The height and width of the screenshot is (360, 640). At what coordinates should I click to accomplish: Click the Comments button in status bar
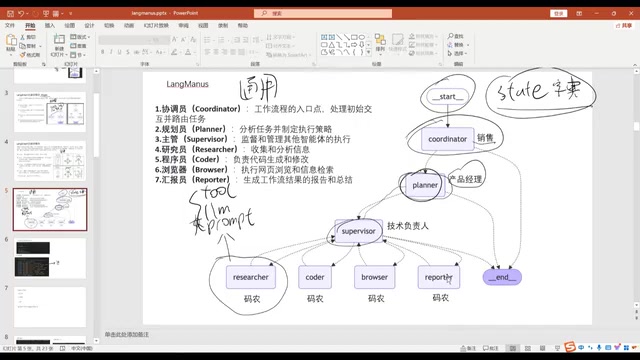pyautogui.click(x=491, y=348)
